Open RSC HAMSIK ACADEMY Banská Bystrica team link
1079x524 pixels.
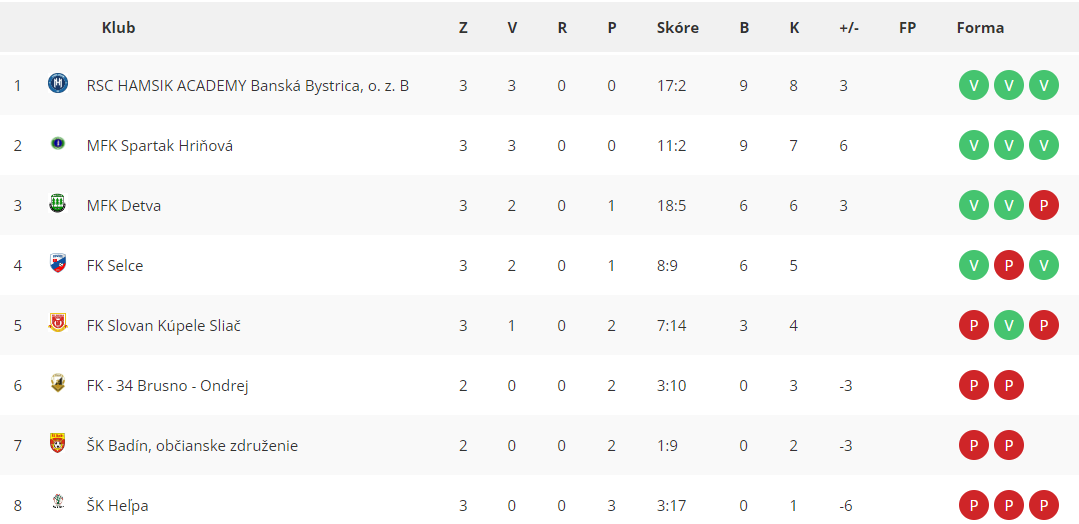(248, 86)
